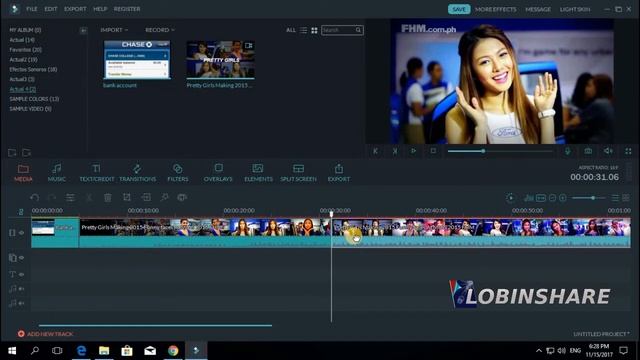Open the Overlays tab

click(218, 173)
